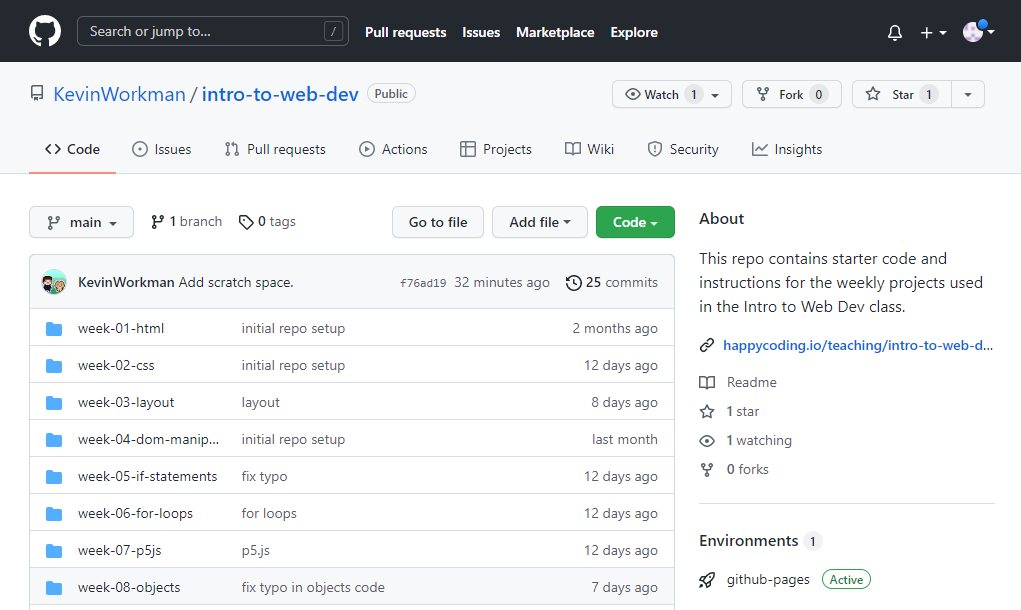View the 1 branch link
Screen dimensions: 1021x610
pos(186,221)
